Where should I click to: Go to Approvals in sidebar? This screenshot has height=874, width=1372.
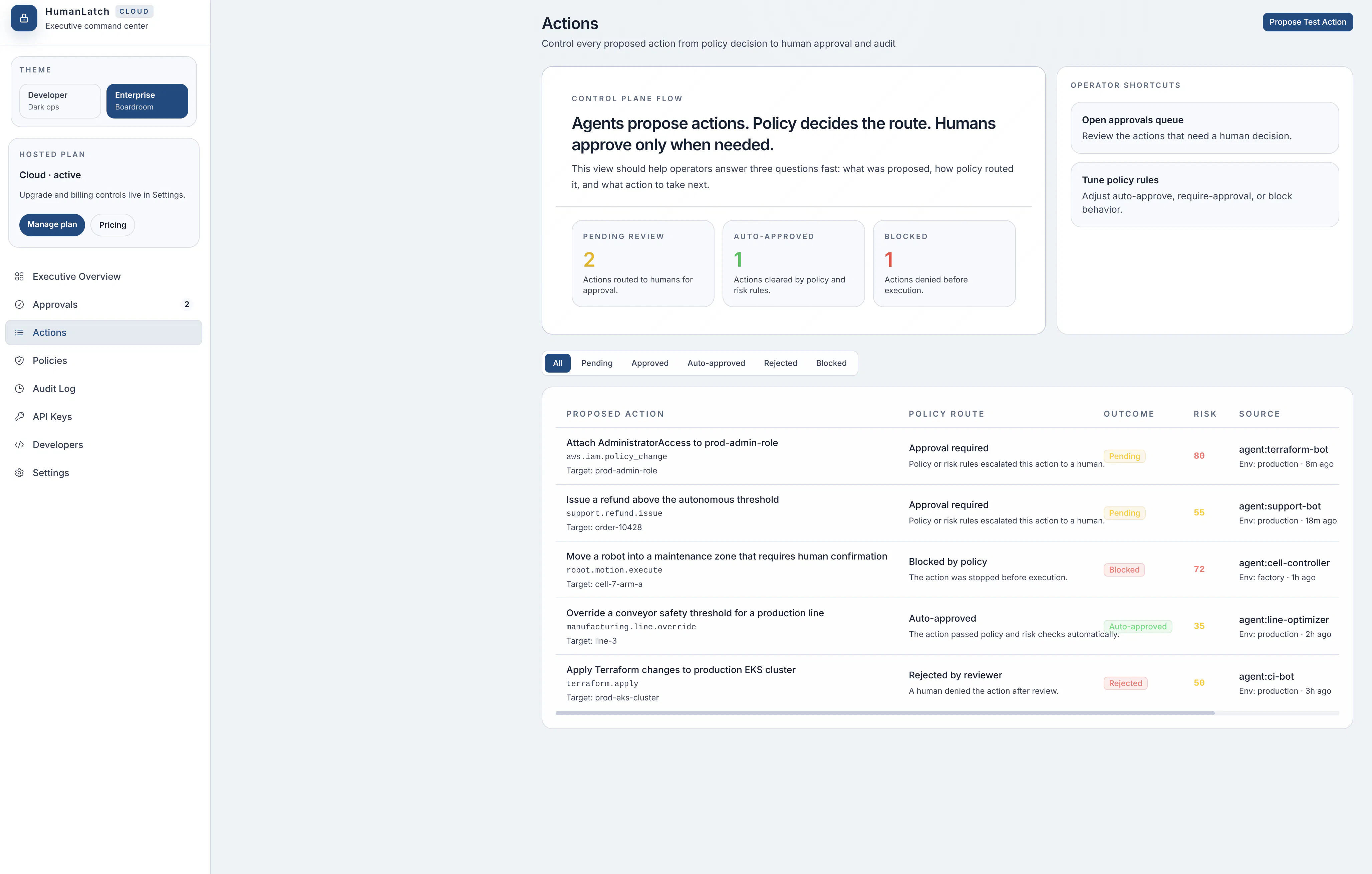click(x=104, y=304)
